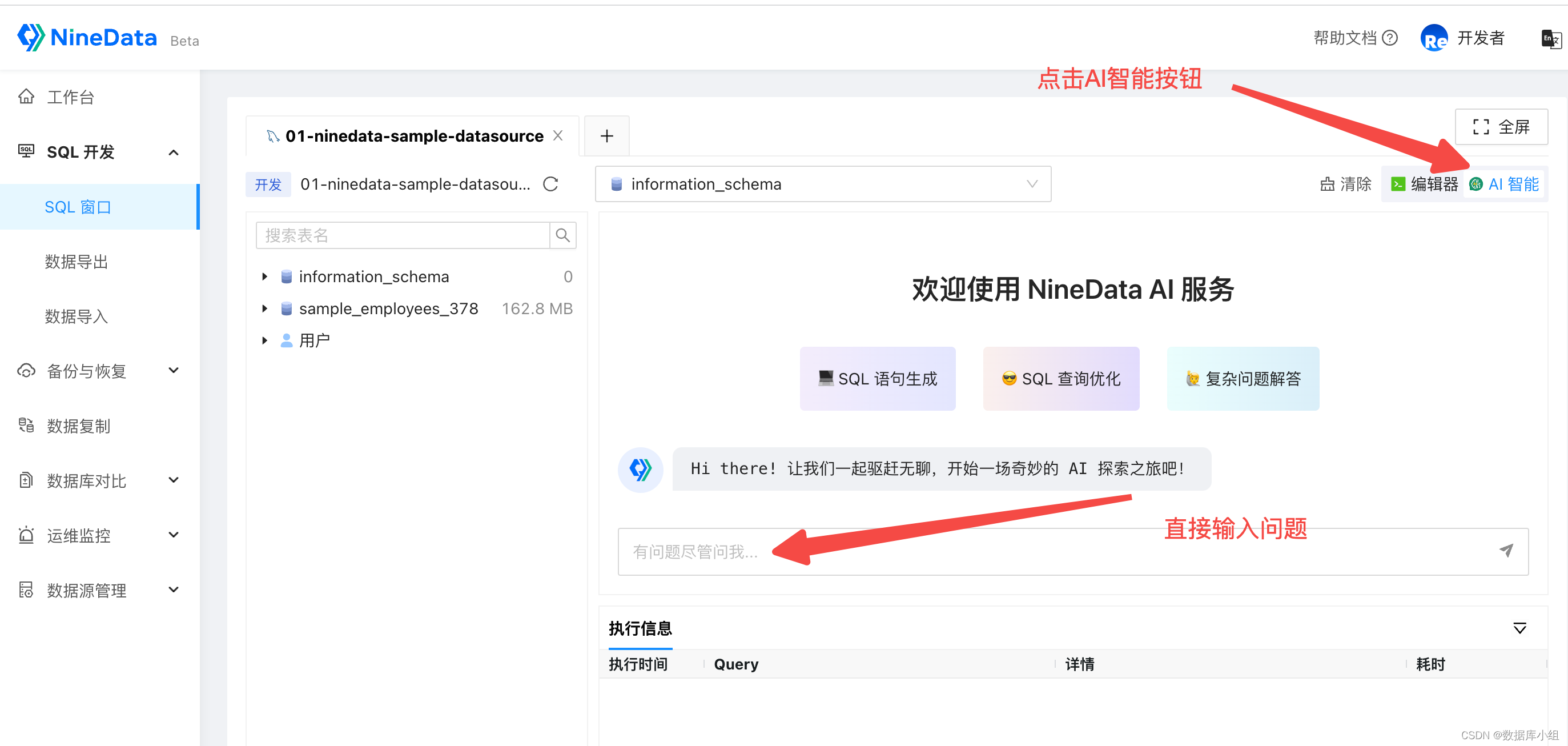Click the 全屏 fullscreen button

[x=1501, y=127]
